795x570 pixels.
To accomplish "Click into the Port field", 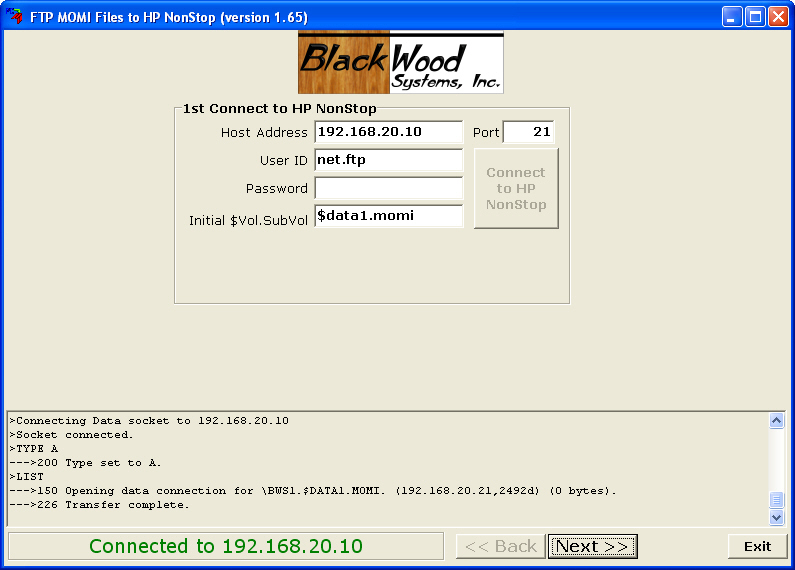I will coord(528,132).
